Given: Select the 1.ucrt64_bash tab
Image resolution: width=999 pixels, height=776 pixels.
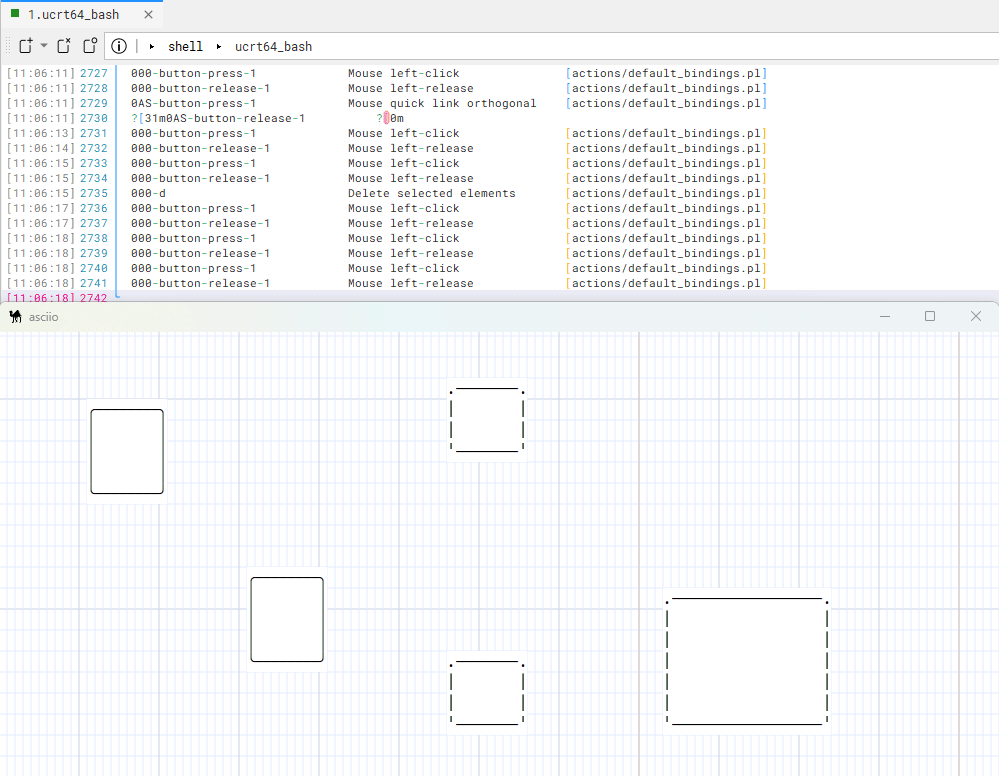Looking at the screenshot, I should (x=72, y=14).
